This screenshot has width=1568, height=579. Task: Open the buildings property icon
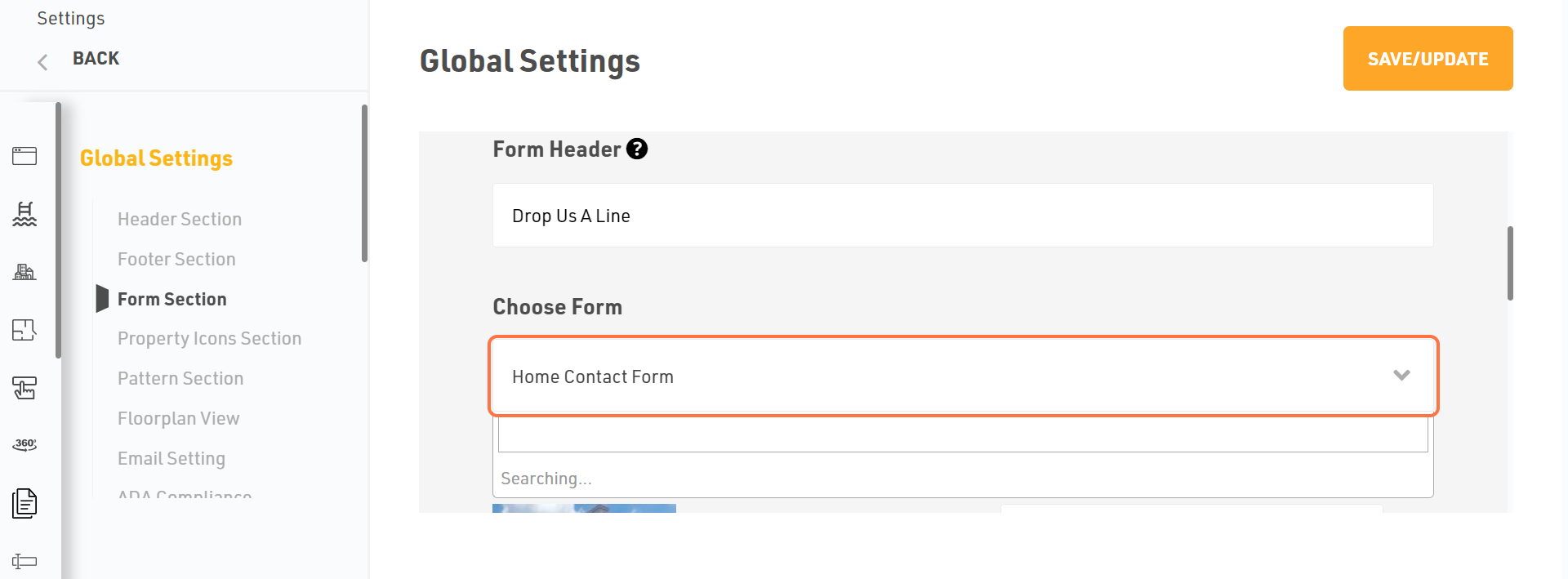pyautogui.click(x=24, y=272)
